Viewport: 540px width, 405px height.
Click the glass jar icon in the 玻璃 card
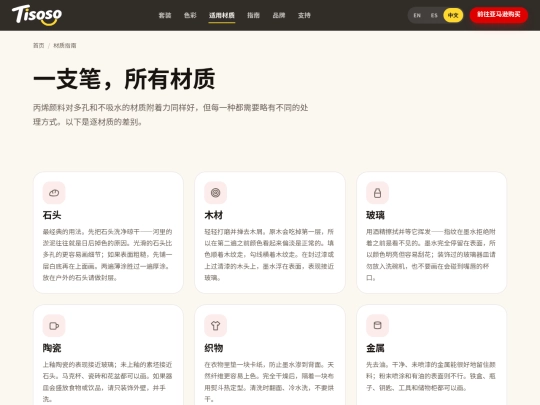(x=377, y=193)
